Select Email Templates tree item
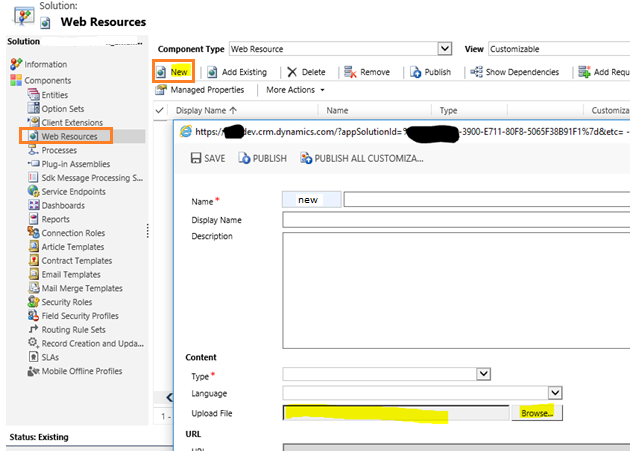This screenshot has height=451, width=630. pyautogui.click(x=71, y=274)
